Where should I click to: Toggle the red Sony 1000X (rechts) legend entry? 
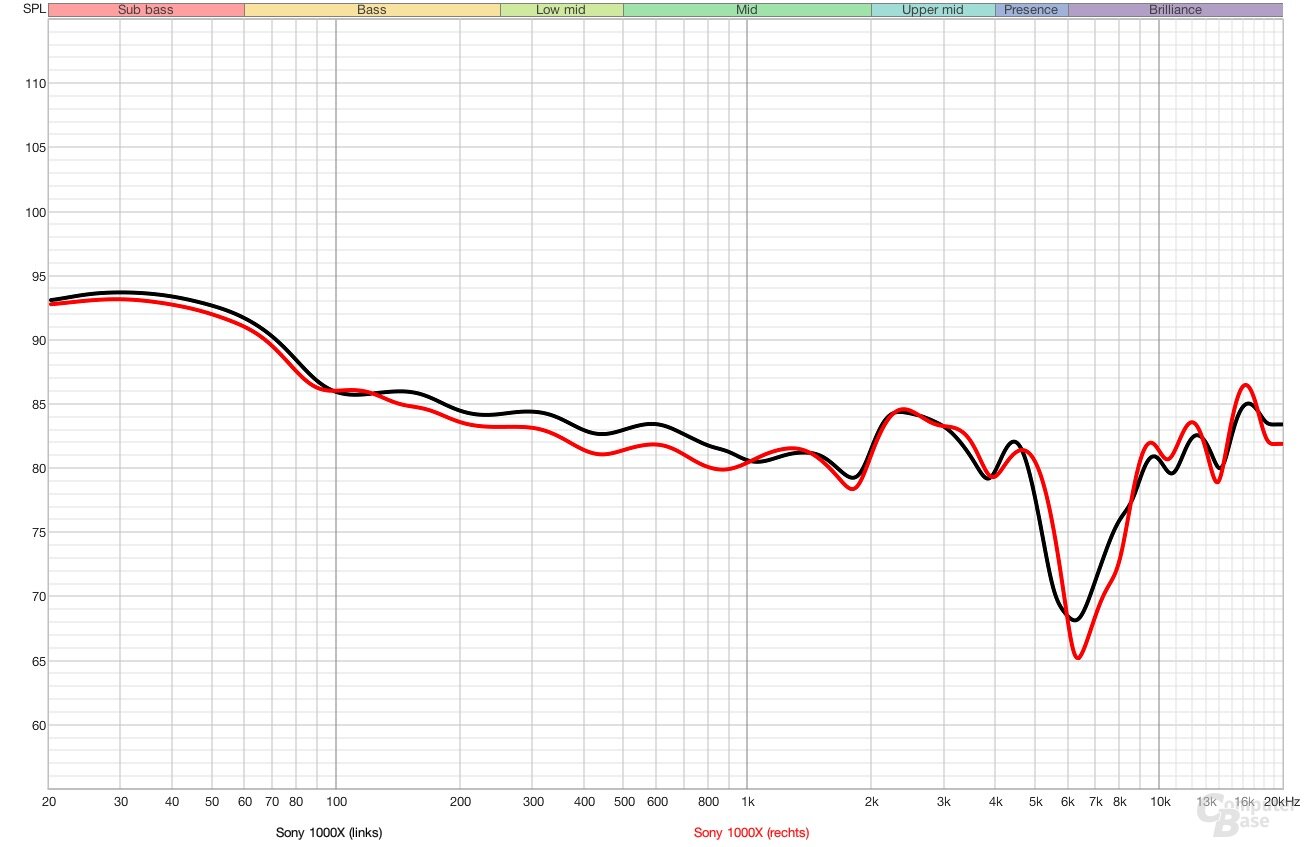pos(752,832)
